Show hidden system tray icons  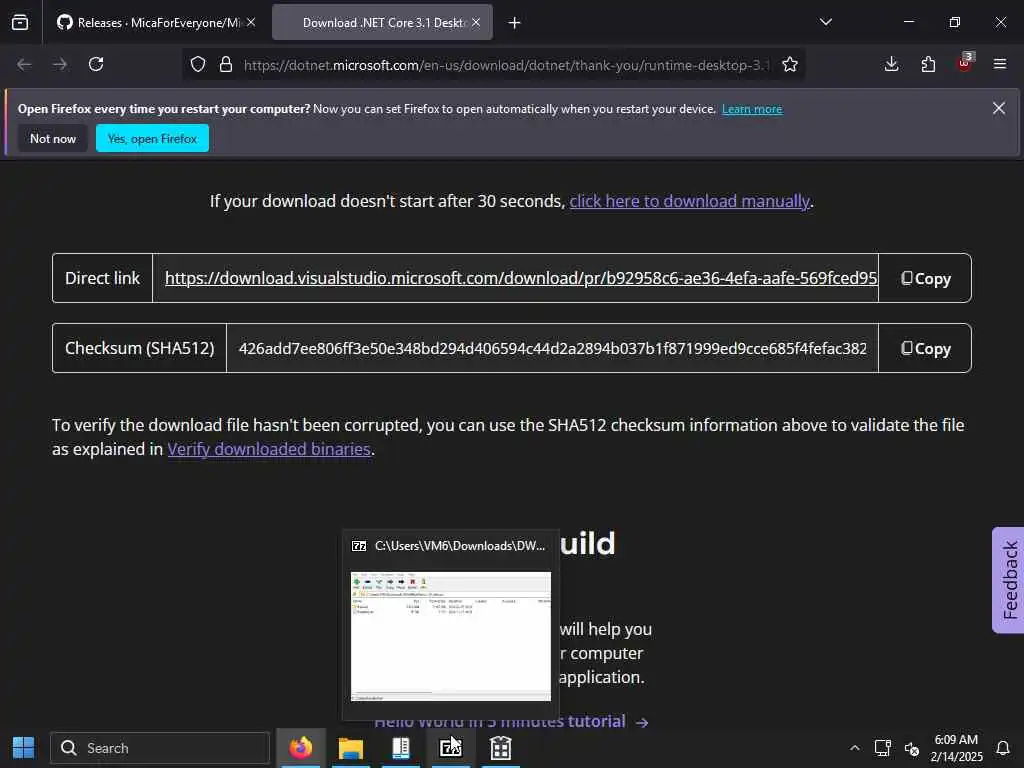[x=854, y=748]
